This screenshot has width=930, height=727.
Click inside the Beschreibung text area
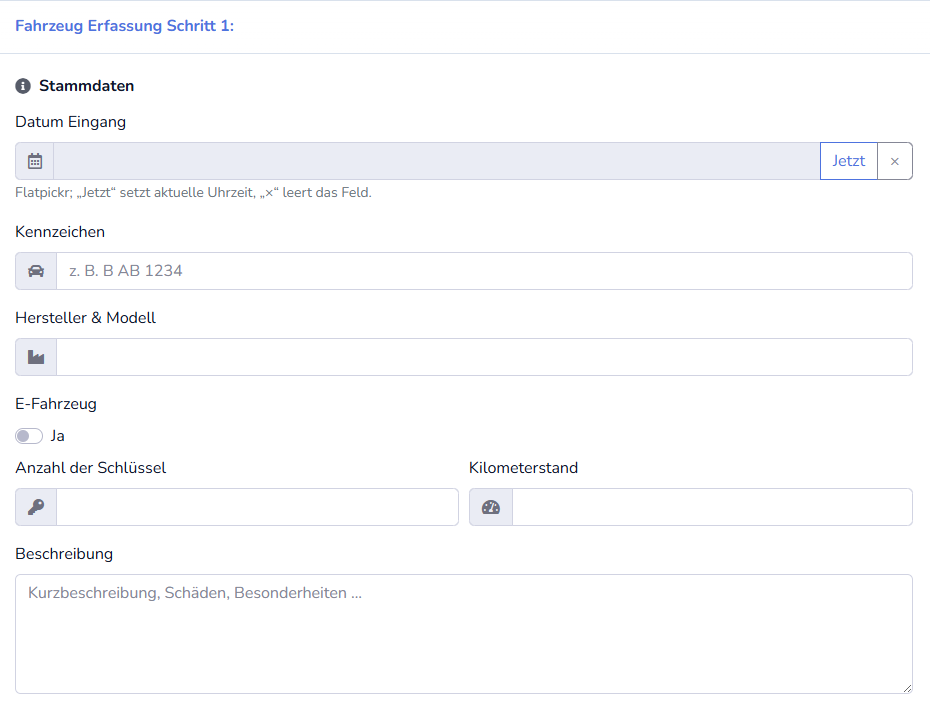464,634
